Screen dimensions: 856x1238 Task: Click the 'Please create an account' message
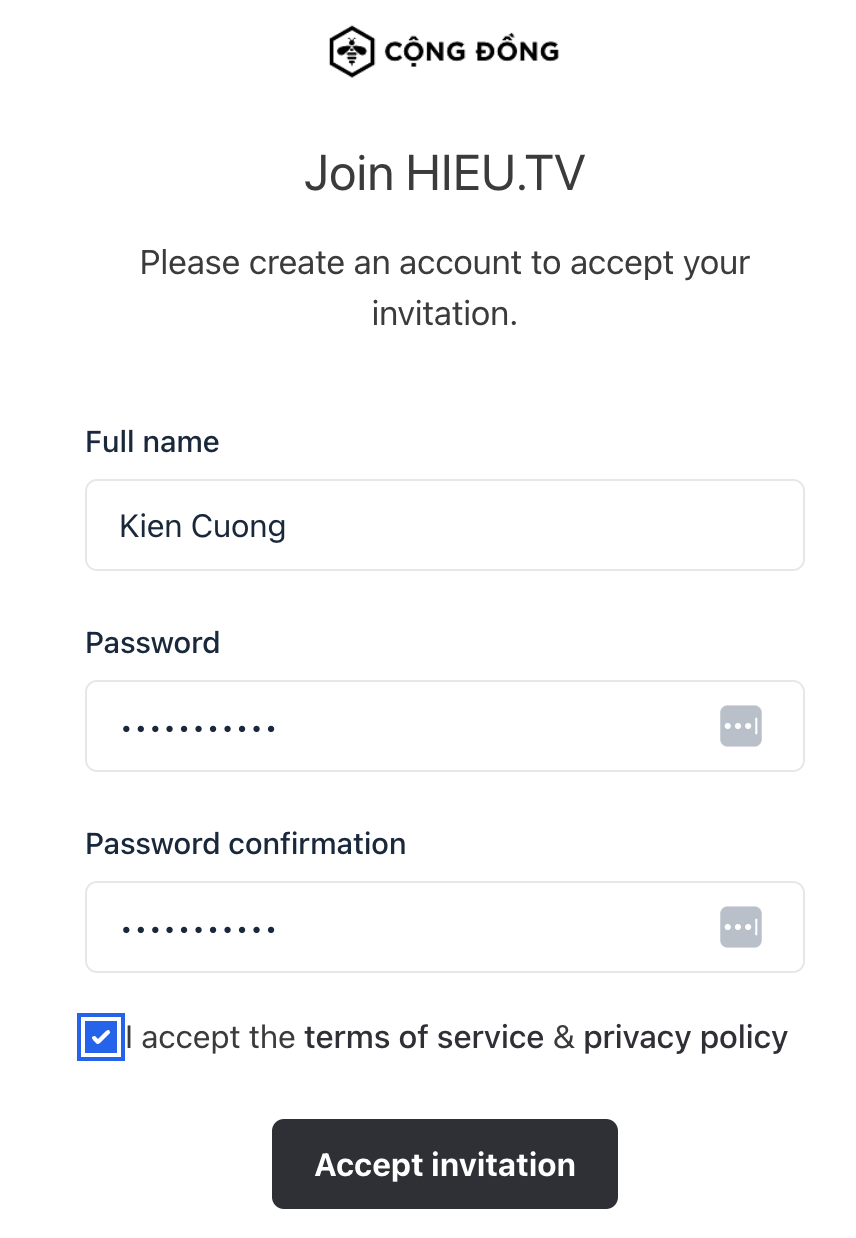pyautogui.click(x=444, y=288)
